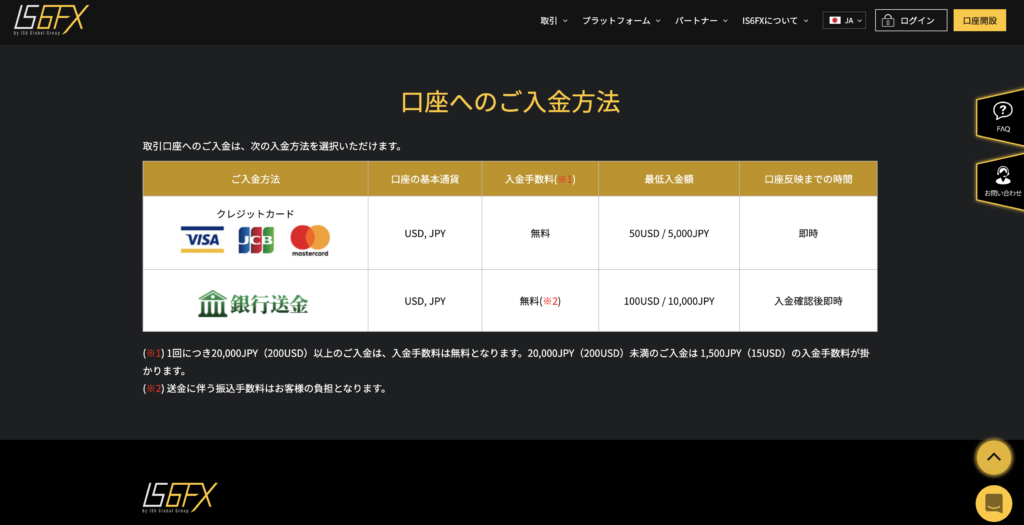Click the 100USD / 10,000JPY cell
Viewport: 1024px width, 525px height.
tap(669, 301)
